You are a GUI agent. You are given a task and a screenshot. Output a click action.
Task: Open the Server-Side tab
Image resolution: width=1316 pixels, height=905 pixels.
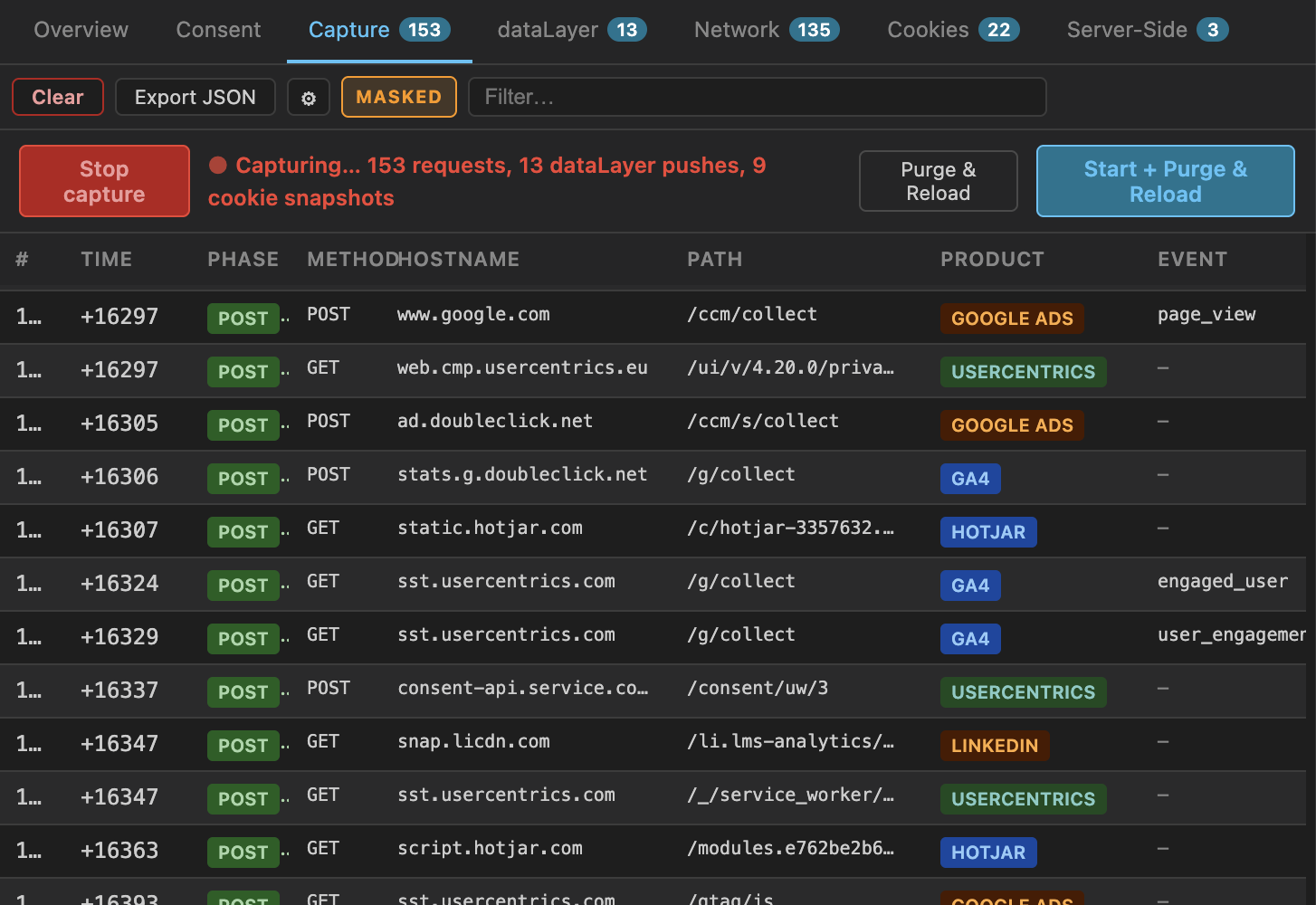tap(1148, 30)
